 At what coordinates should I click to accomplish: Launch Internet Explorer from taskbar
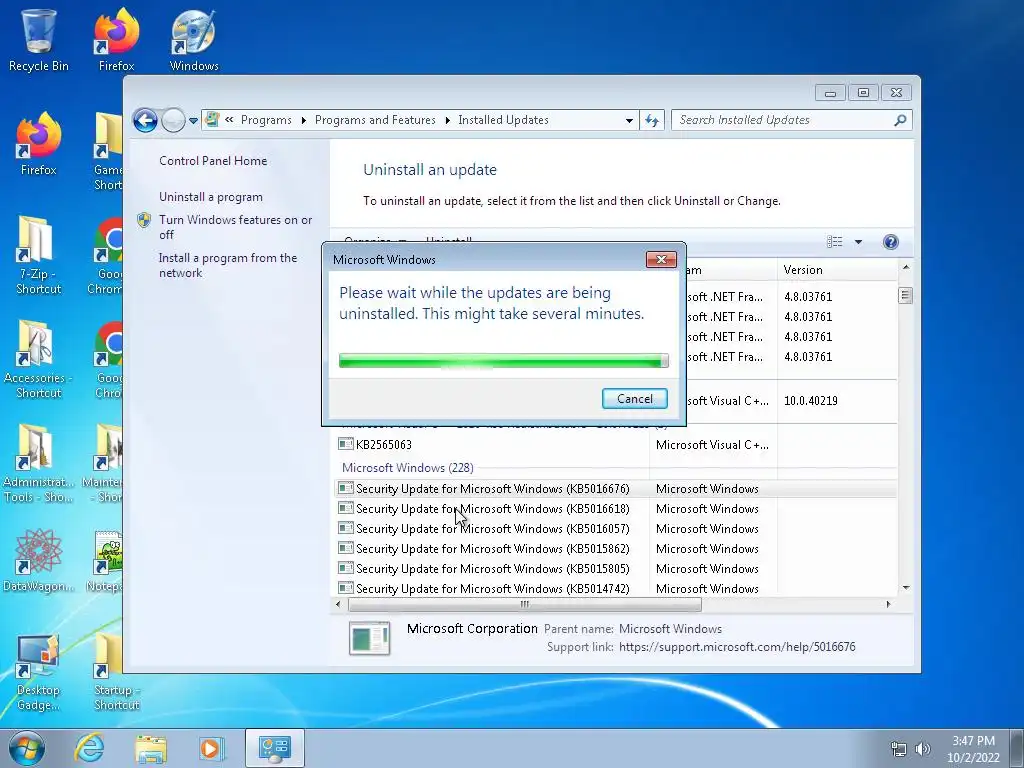tap(89, 748)
